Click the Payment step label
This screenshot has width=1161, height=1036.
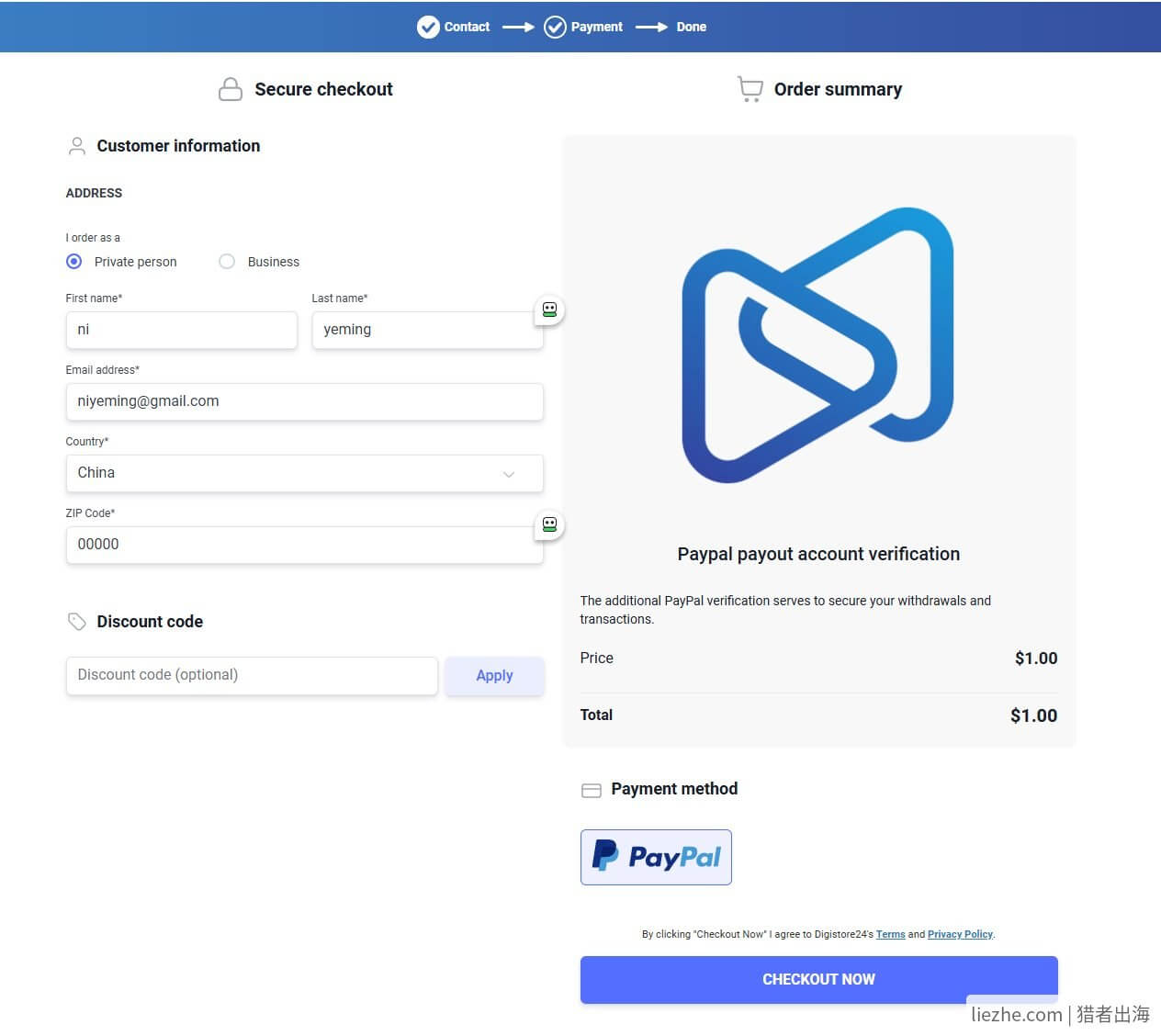pyautogui.click(x=597, y=27)
